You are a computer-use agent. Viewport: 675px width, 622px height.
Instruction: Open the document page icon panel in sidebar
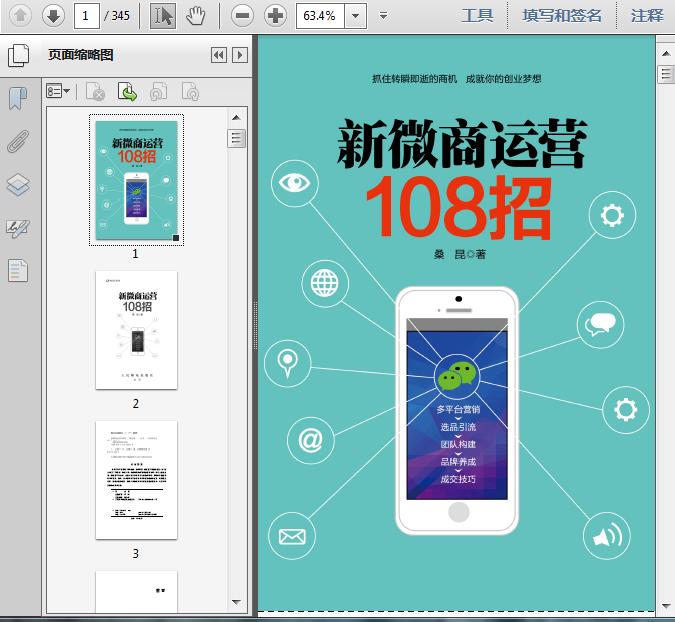click(x=18, y=270)
